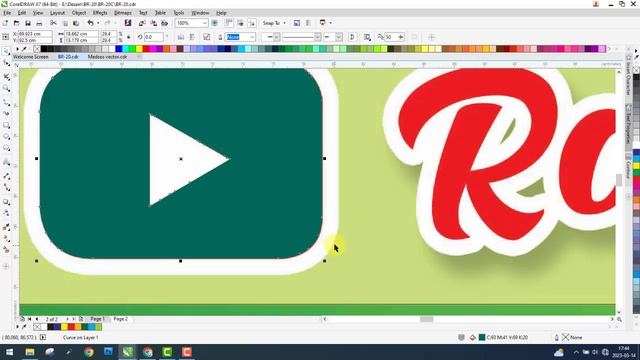Click the object width input field
The height and width of the screenshot is (360, 640).
81,34
